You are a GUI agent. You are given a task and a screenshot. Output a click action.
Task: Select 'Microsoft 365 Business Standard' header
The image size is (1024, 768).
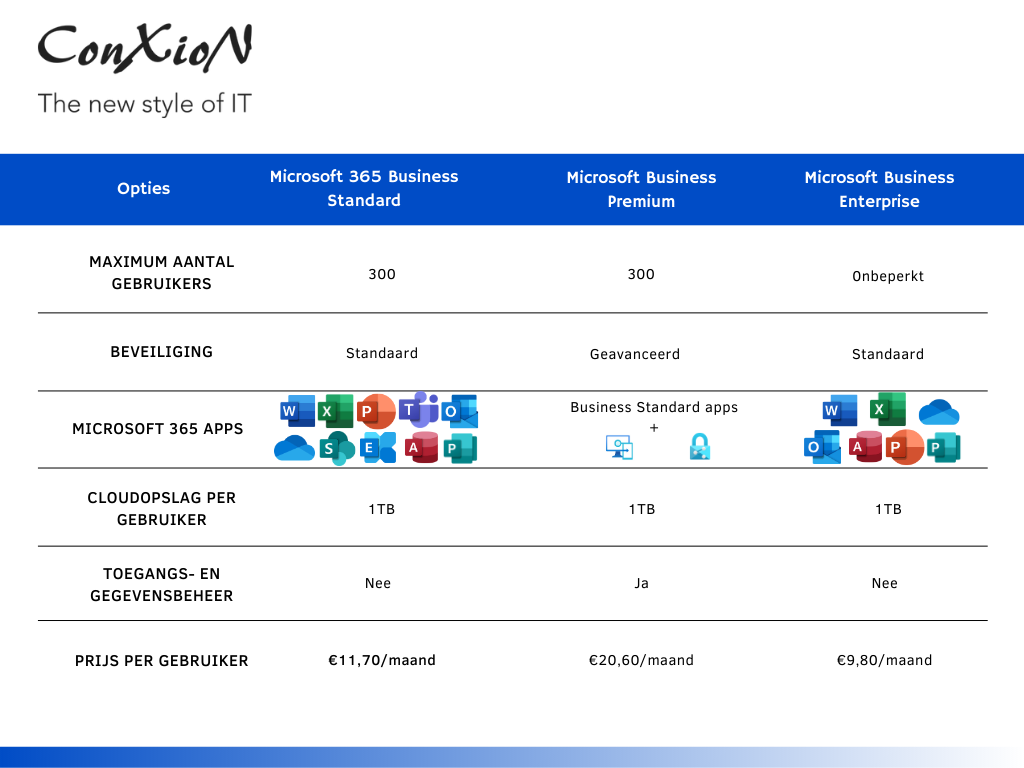pos(364,188)
